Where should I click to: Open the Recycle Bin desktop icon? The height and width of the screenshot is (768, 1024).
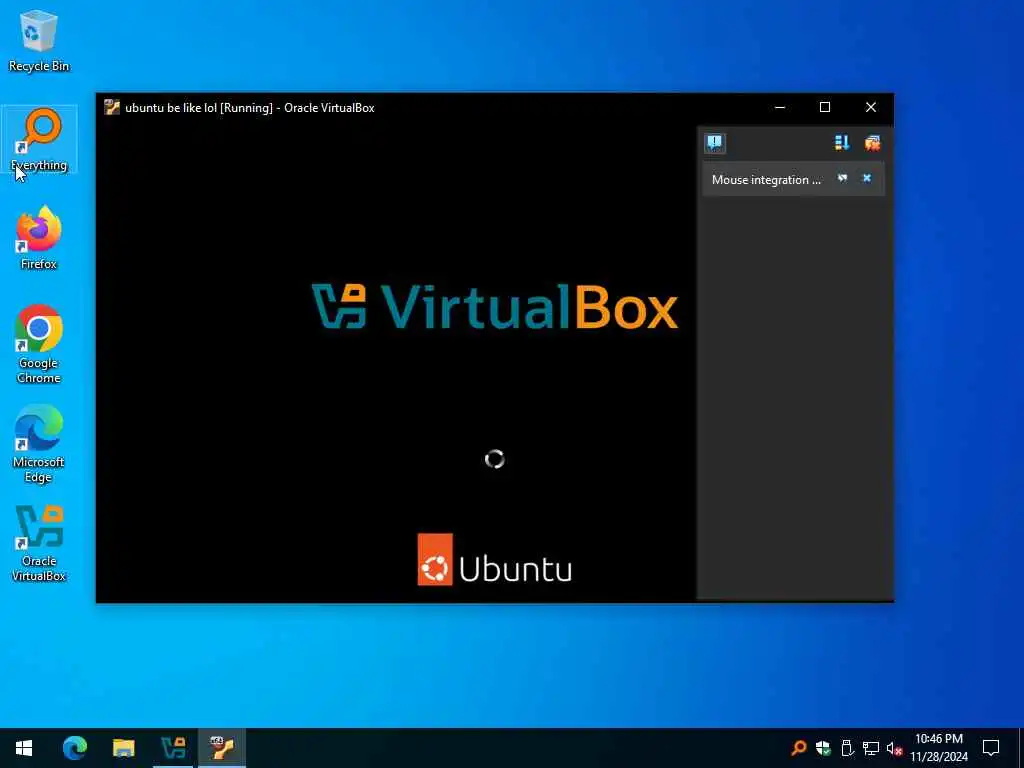click(39, 41)
